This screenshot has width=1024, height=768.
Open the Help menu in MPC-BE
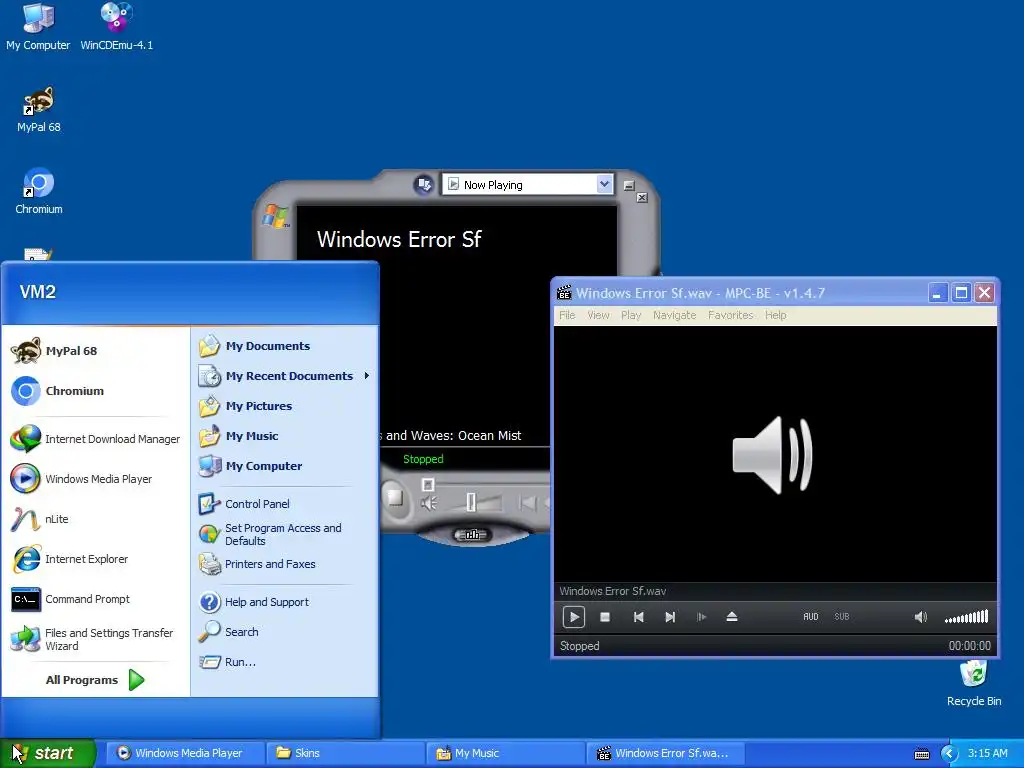tap(776, 315)
